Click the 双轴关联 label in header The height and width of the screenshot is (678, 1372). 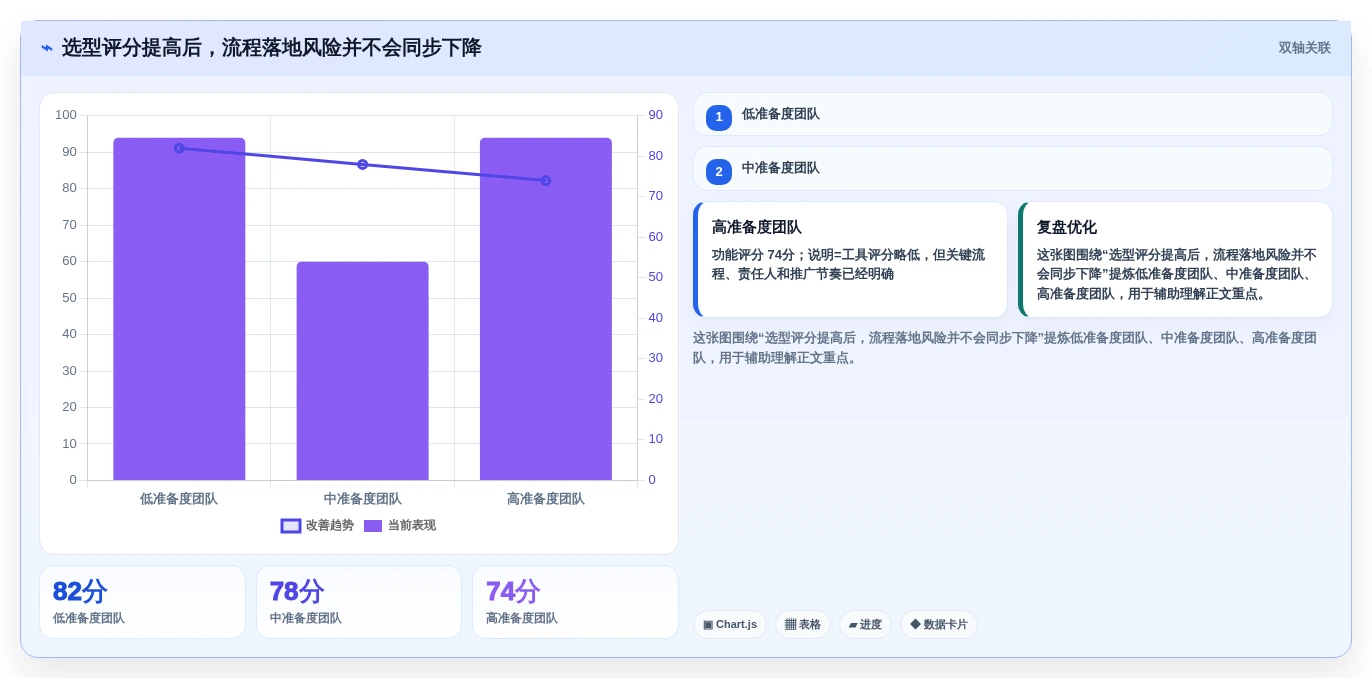click(x=1304, y=48)
